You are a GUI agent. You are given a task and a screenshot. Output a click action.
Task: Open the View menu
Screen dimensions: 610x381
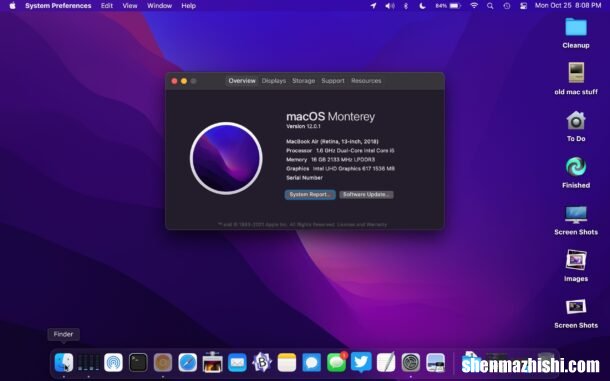pos(130,6)
